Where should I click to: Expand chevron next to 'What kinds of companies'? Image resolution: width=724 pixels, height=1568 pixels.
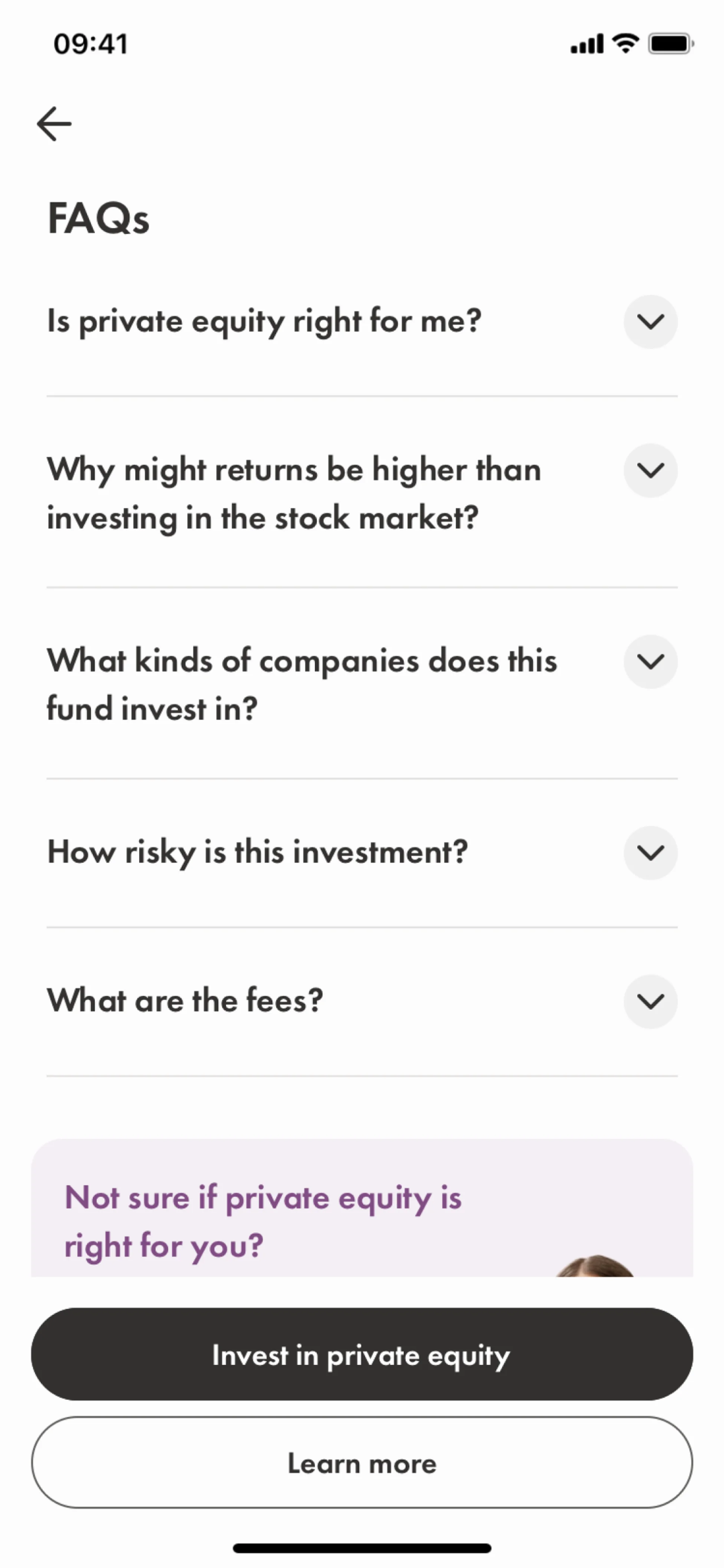(650, 661)
